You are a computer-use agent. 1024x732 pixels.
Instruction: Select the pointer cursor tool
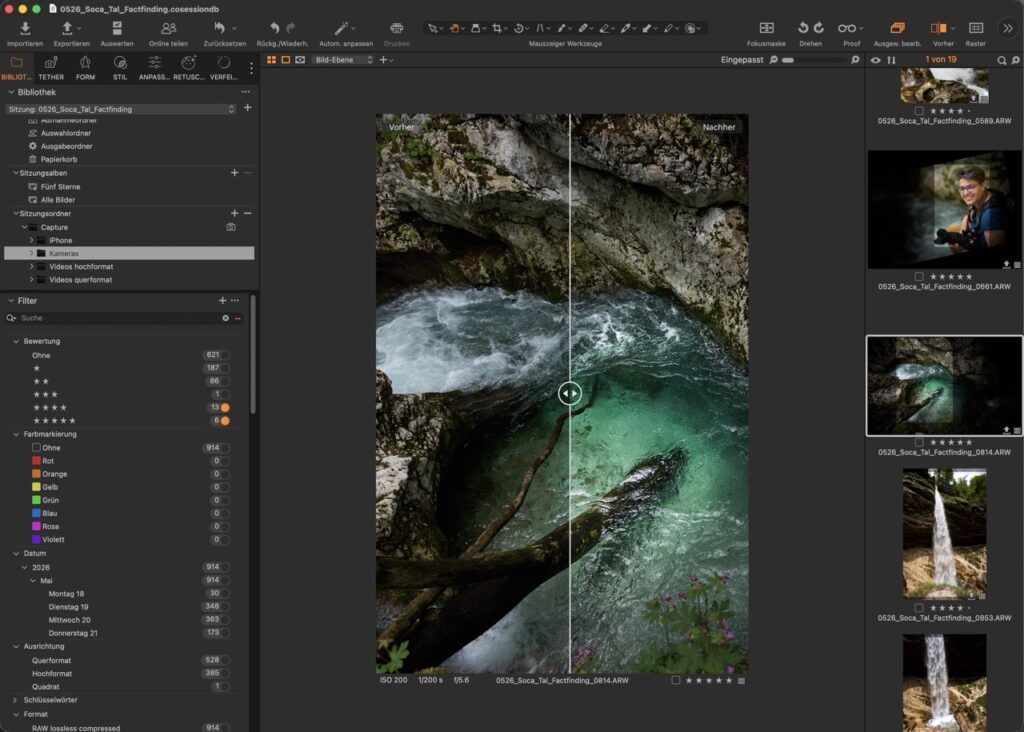[x=432, y=28]
